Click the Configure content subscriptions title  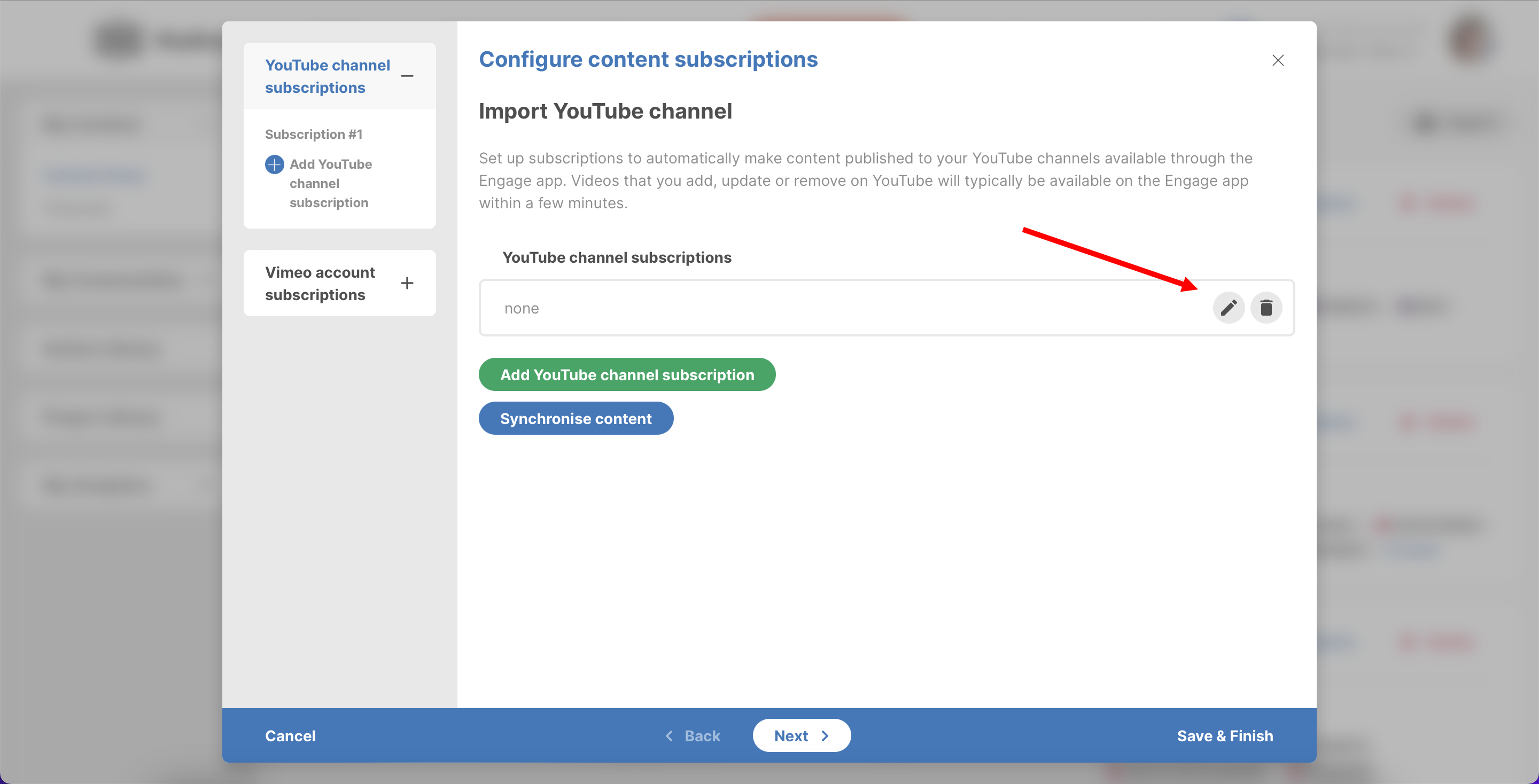648,59
